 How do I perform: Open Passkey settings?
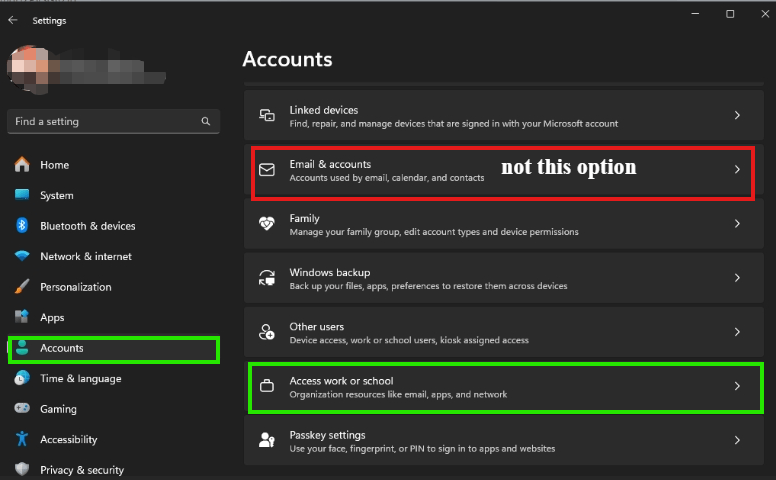(504, 440)
